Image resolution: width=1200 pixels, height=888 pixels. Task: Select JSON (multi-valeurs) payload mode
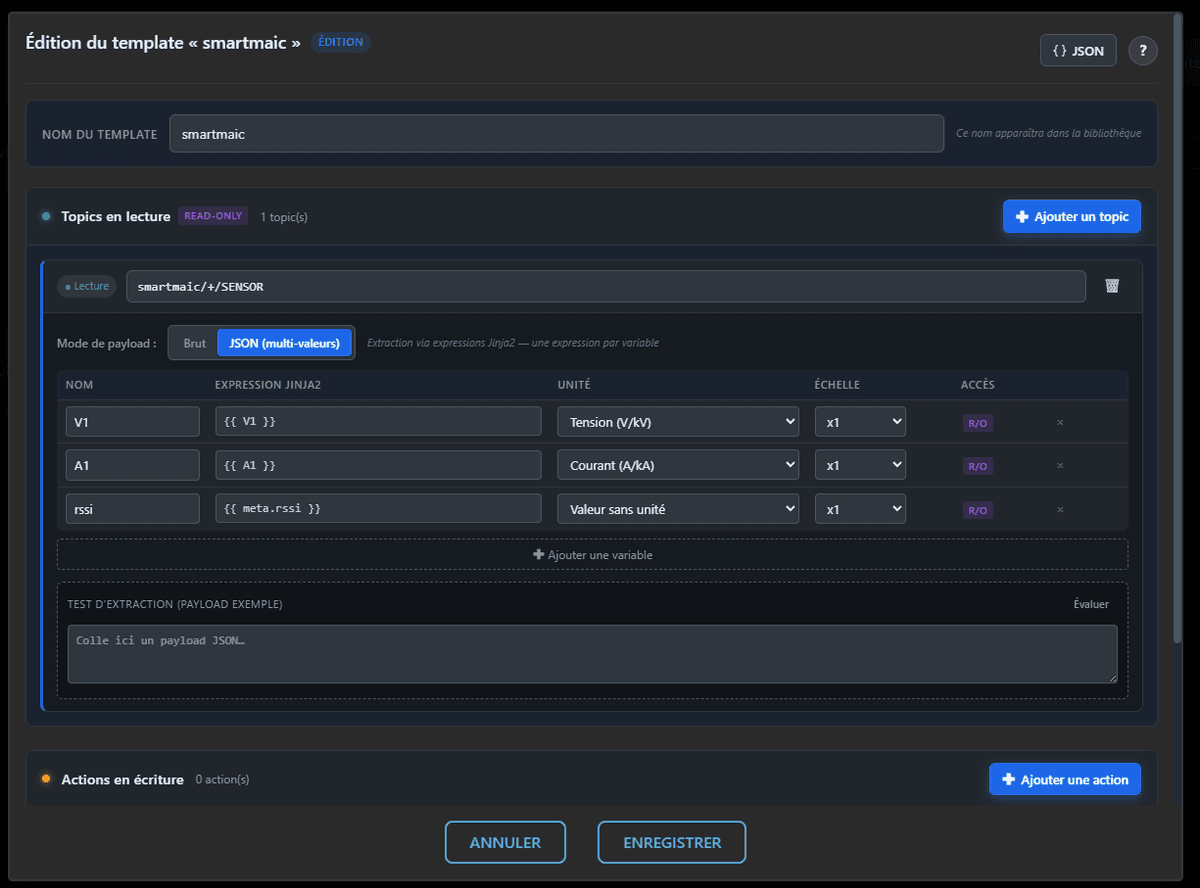pos(285,343)
